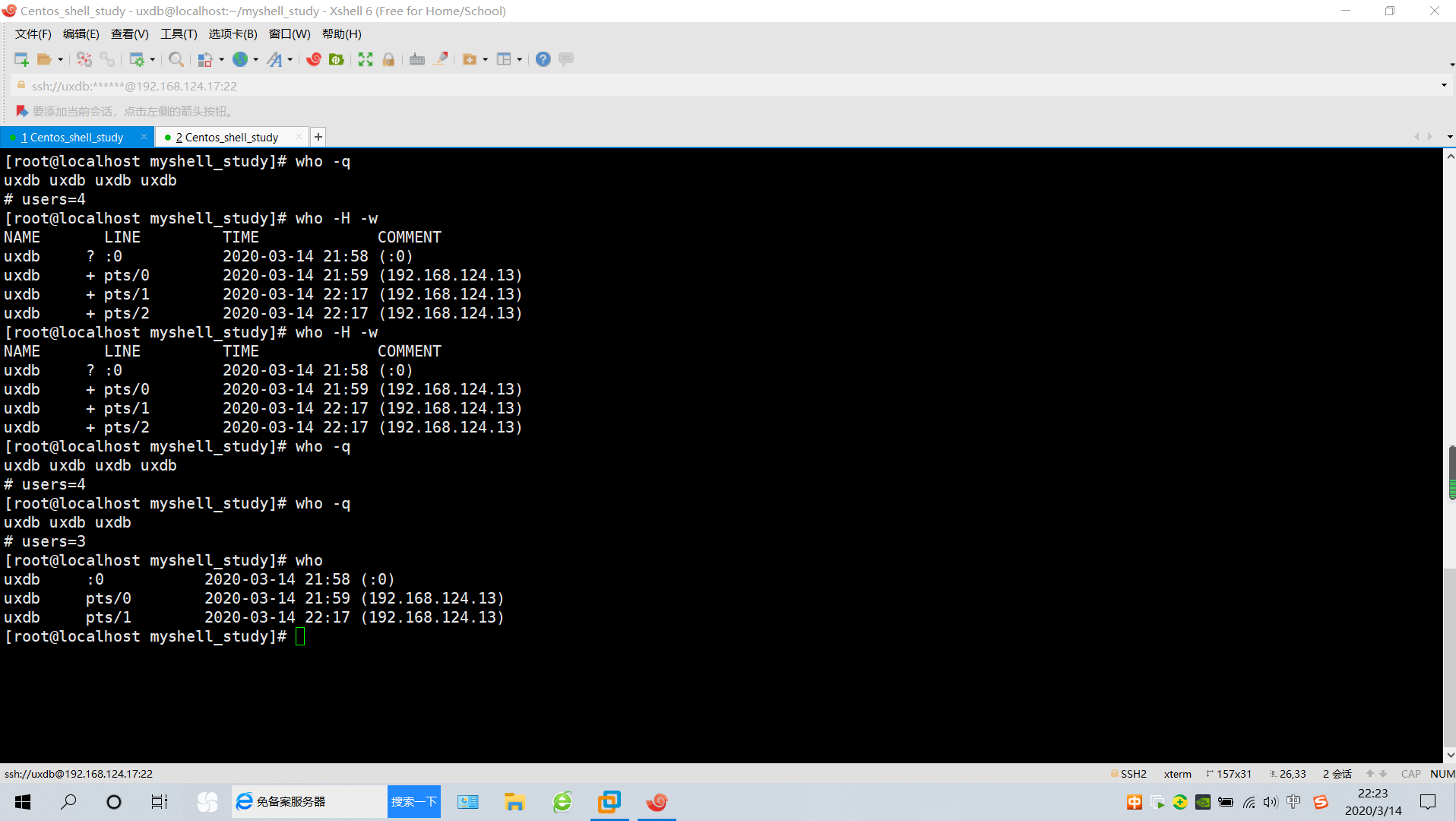
Task: Use the Find tool in the toolbar
Action: pyautogui.click(x=176, y=59)
